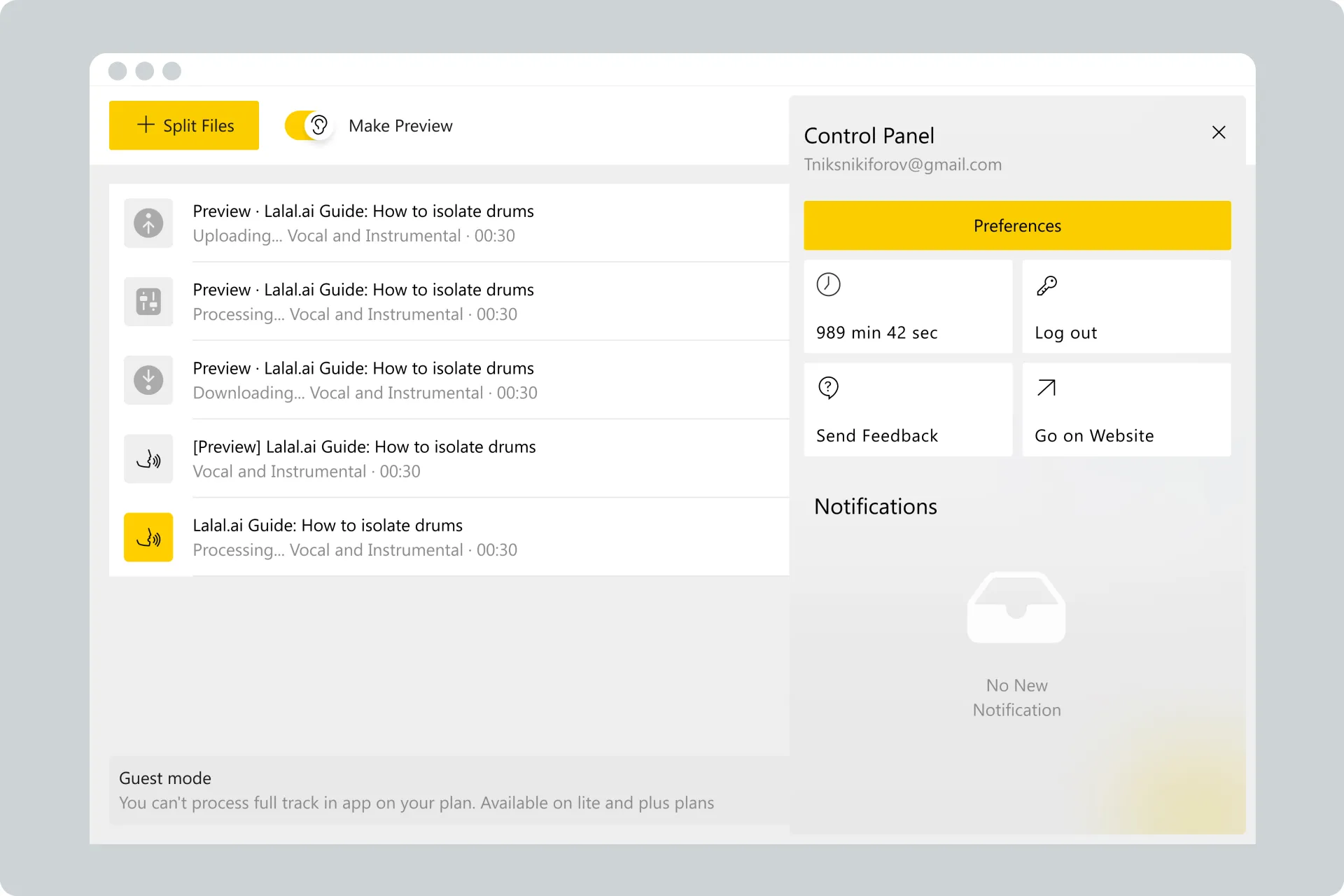Click the Control Panel heading
This screenshot has height=896, width=1344.
869,136
